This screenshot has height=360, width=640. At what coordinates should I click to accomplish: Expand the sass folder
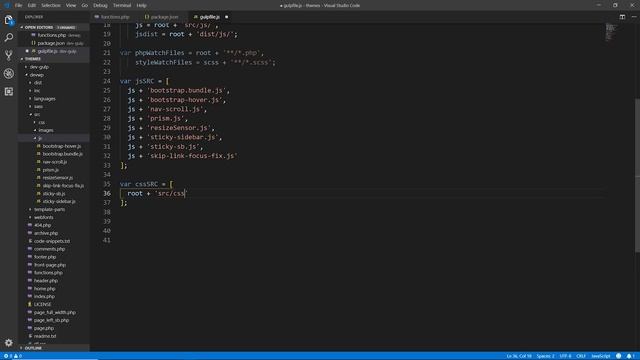click(x=53, y=107)
